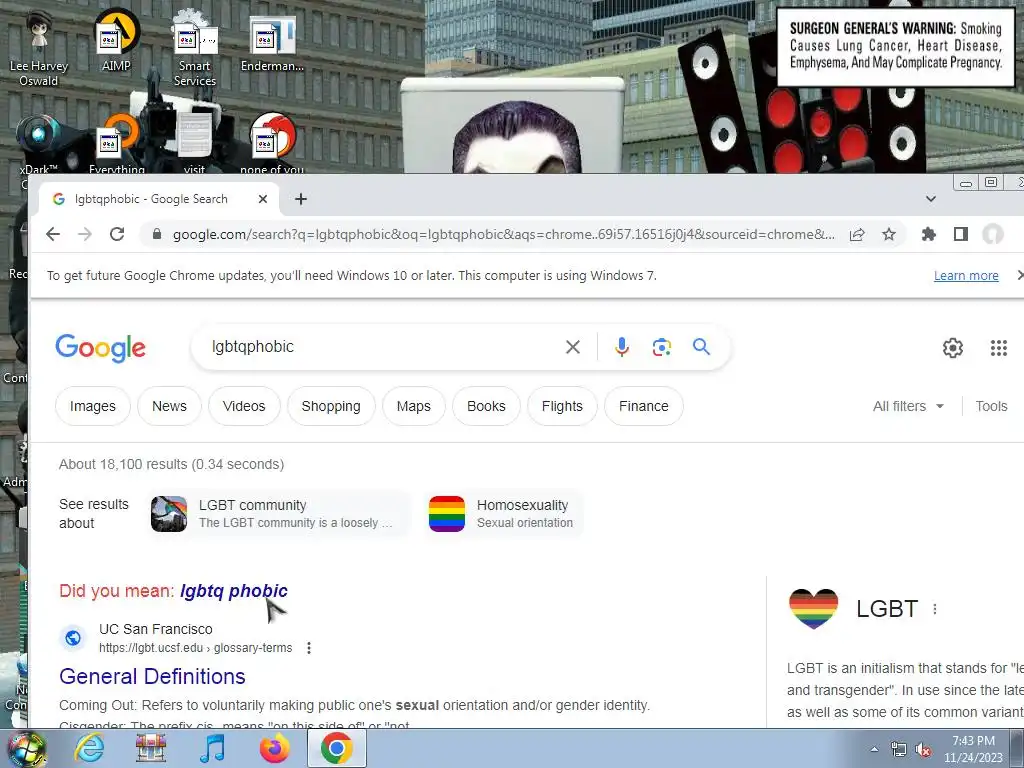Open the Chrome side panel
This screenshot has width=1024, height=768.
point(961,234)
